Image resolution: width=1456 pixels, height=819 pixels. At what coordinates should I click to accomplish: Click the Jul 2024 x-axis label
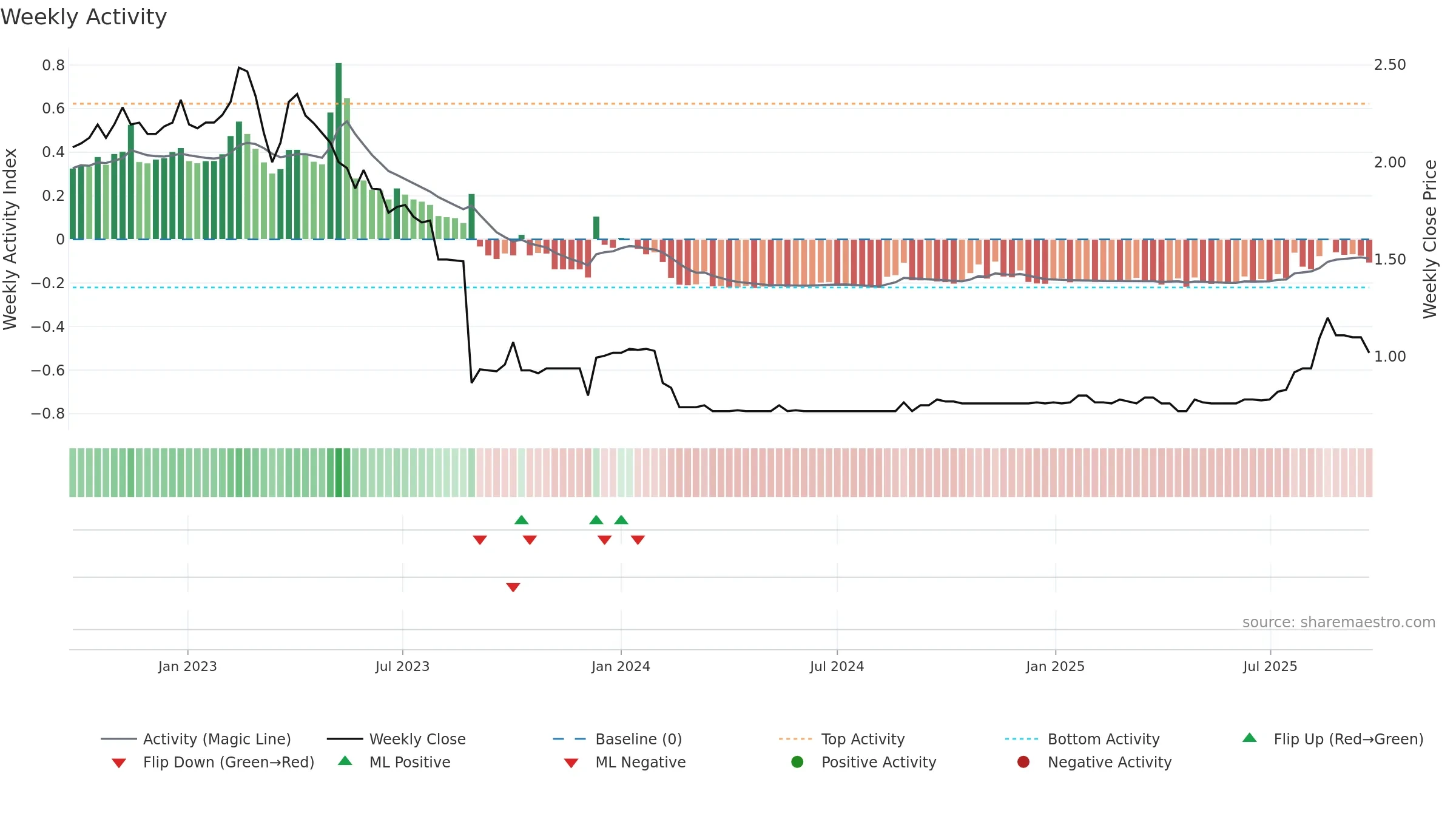[x=837, y=666]
